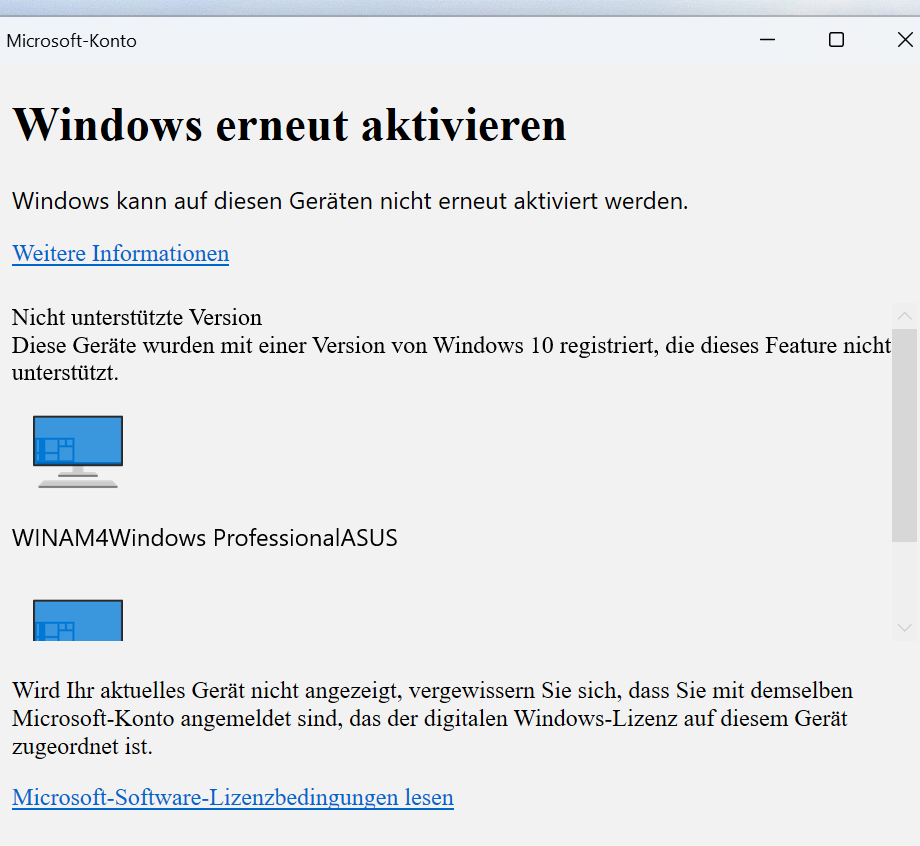Click the device list scroll-down arrow
This screenshot has height=846, width=920.
[904, 628]
